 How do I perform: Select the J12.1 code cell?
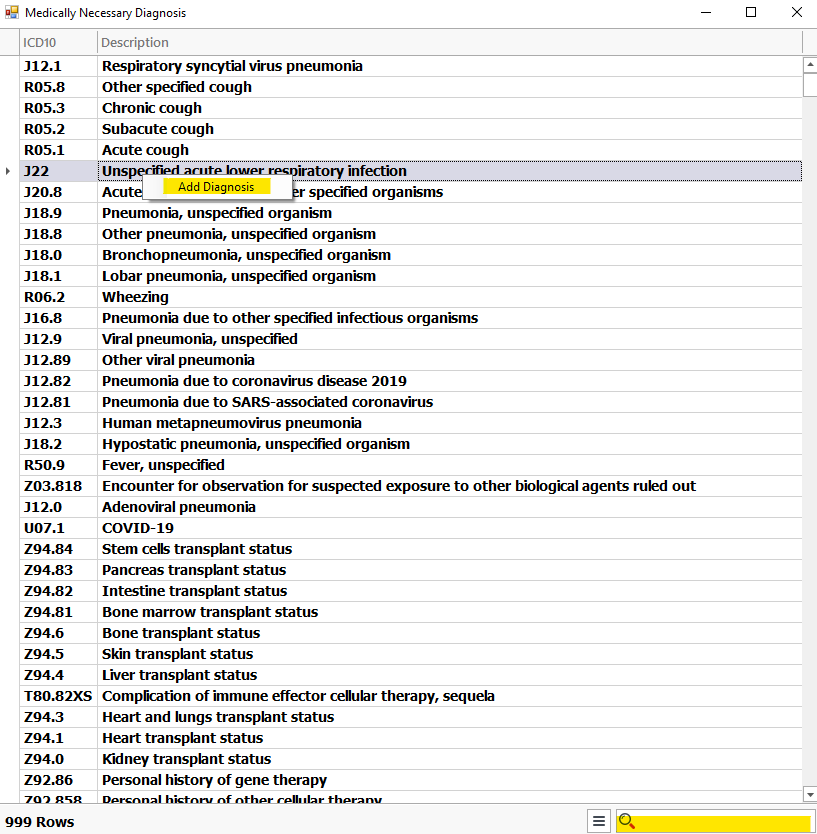59,66
